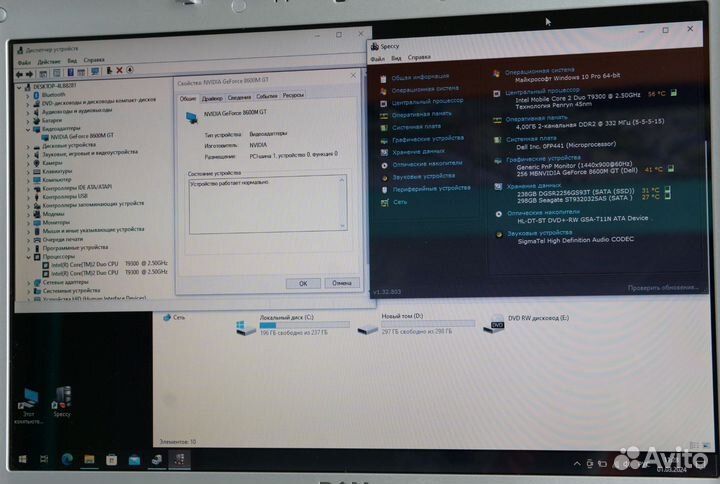Switch to the Драйвер tab
Image resolution: width=720 pixels, height=484 pixels.
tap(212, 98)
